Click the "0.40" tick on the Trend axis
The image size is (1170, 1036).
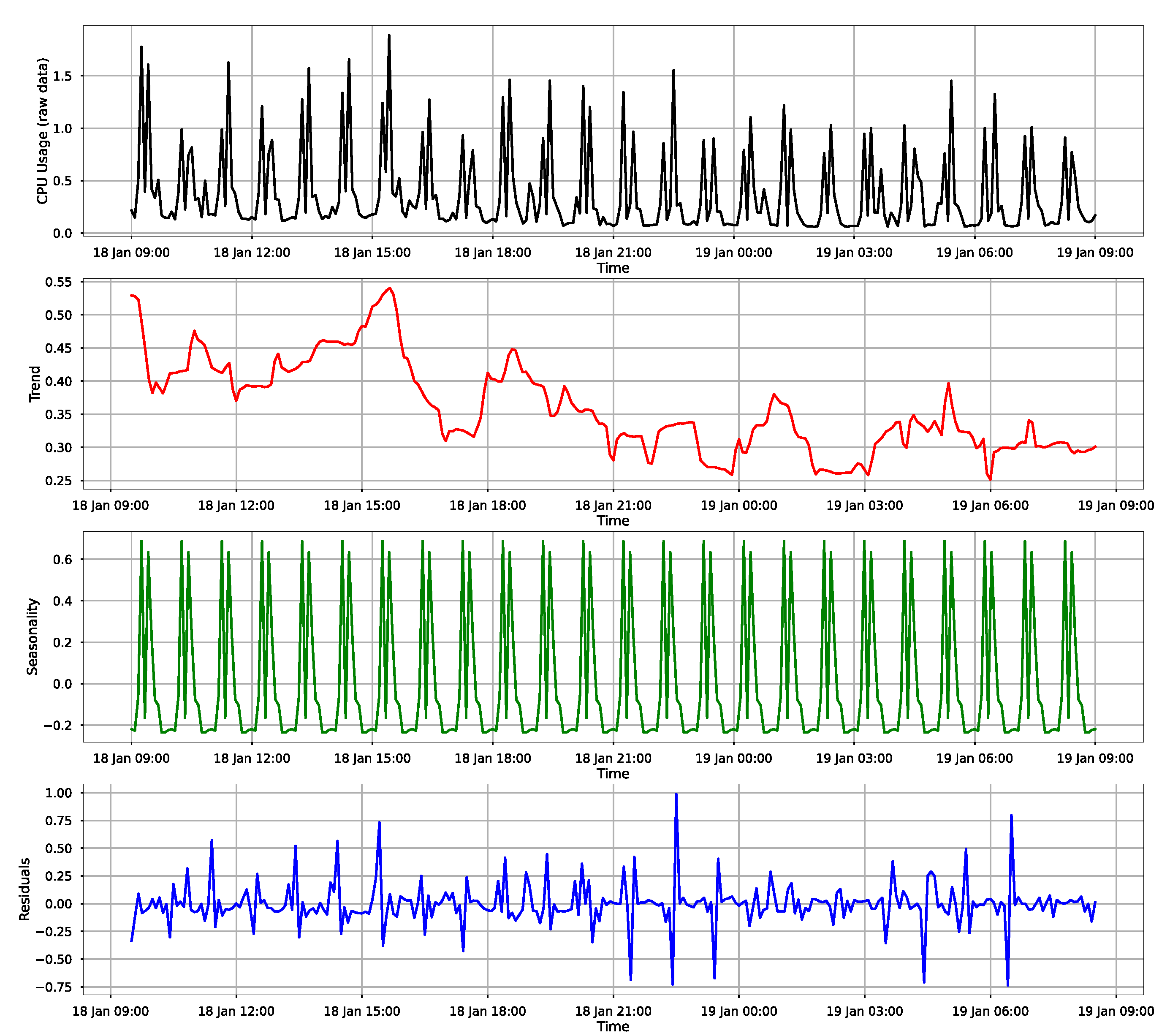point(58,381)
